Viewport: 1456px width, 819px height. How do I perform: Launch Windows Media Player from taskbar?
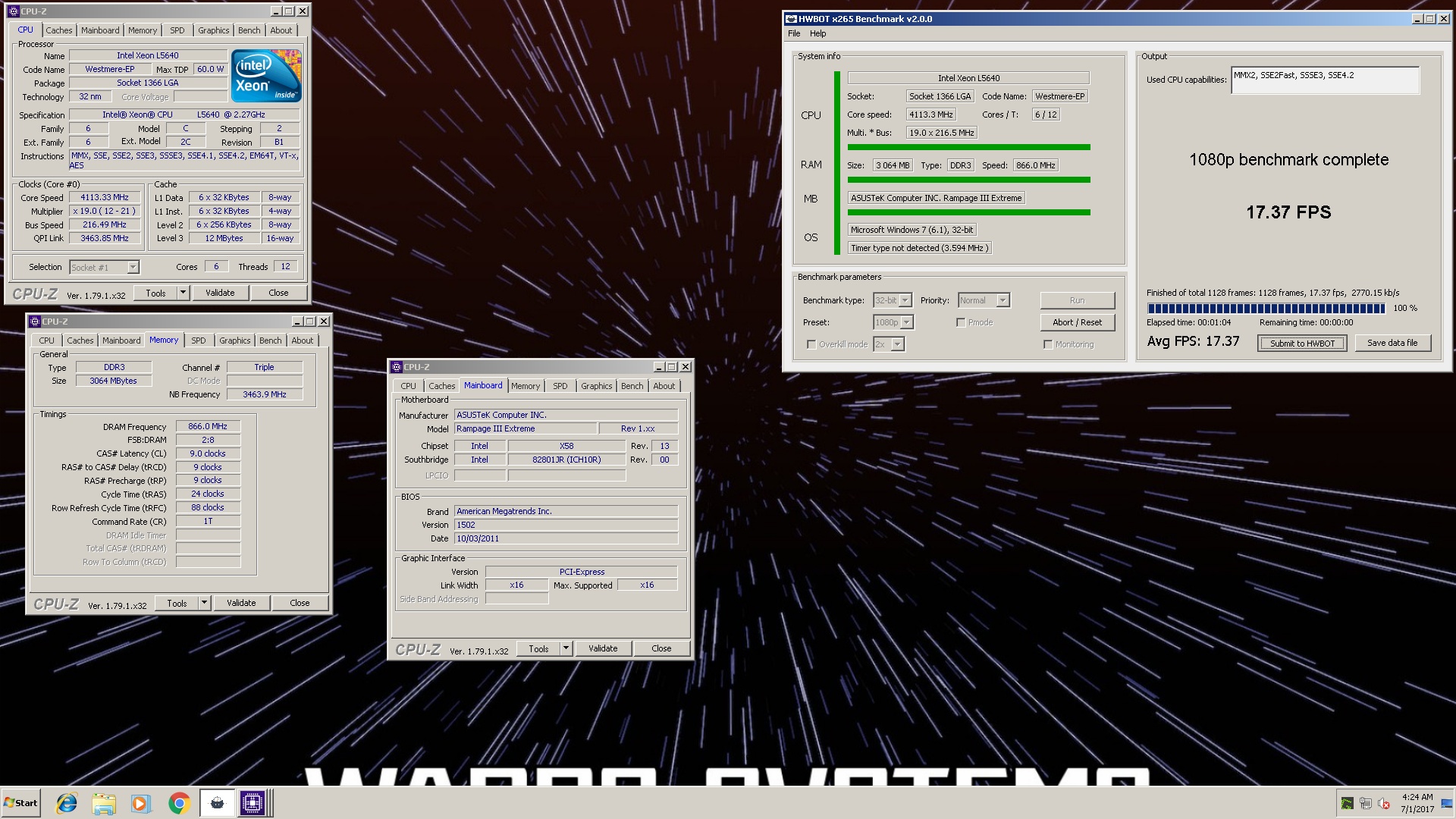pos(140,803)
